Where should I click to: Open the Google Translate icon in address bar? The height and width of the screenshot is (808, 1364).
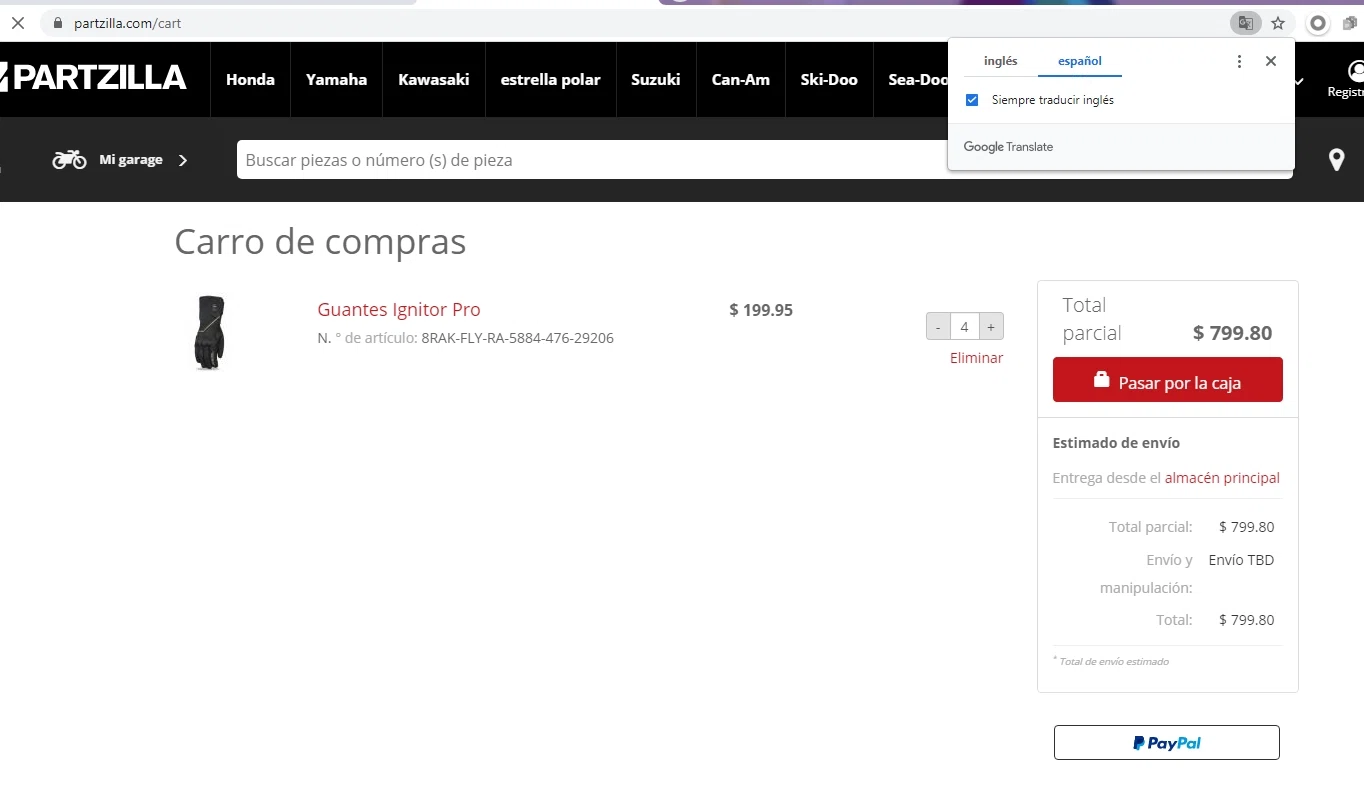point(1245,22)
